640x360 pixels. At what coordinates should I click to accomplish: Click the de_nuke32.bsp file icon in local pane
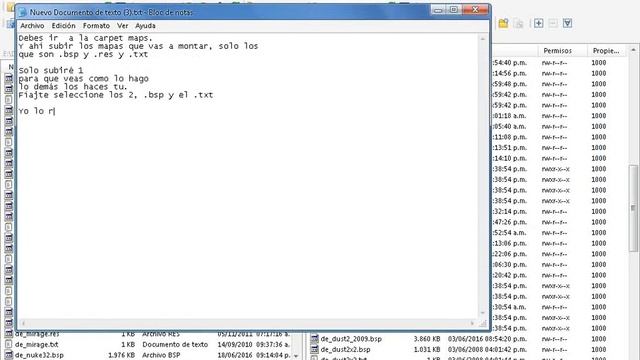9,355
